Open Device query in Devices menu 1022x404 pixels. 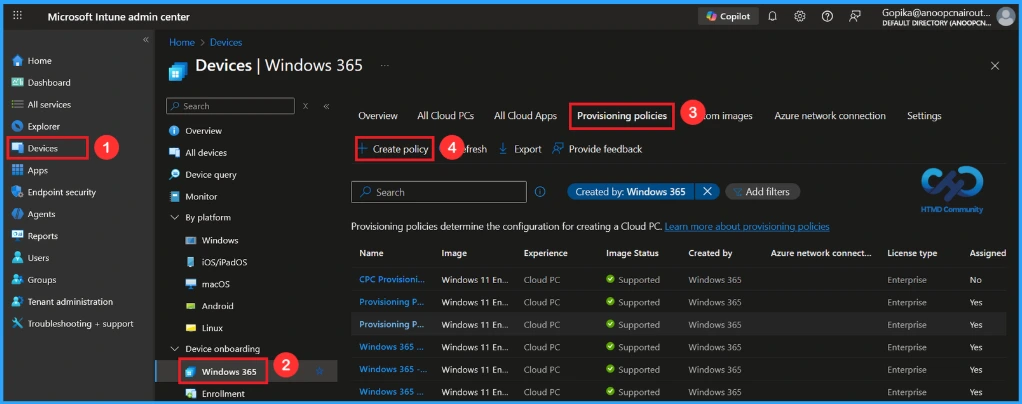tap(211, 175)
